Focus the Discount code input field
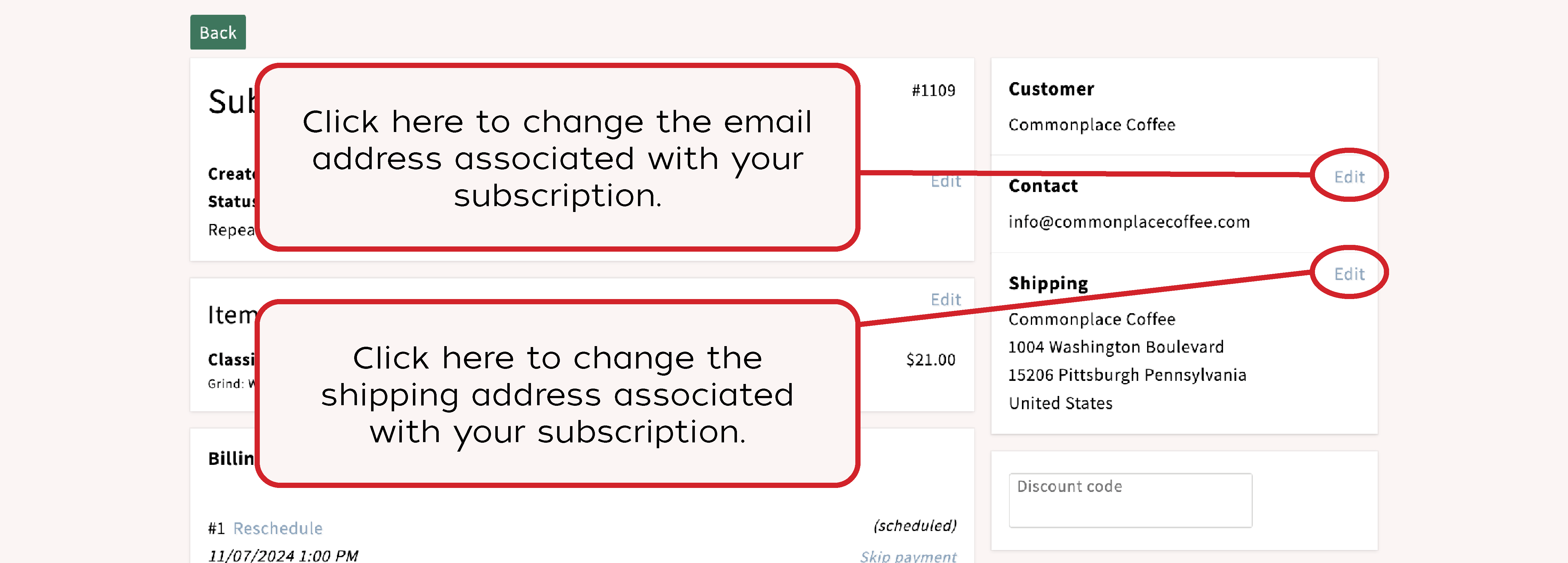 pos(1130,500)
